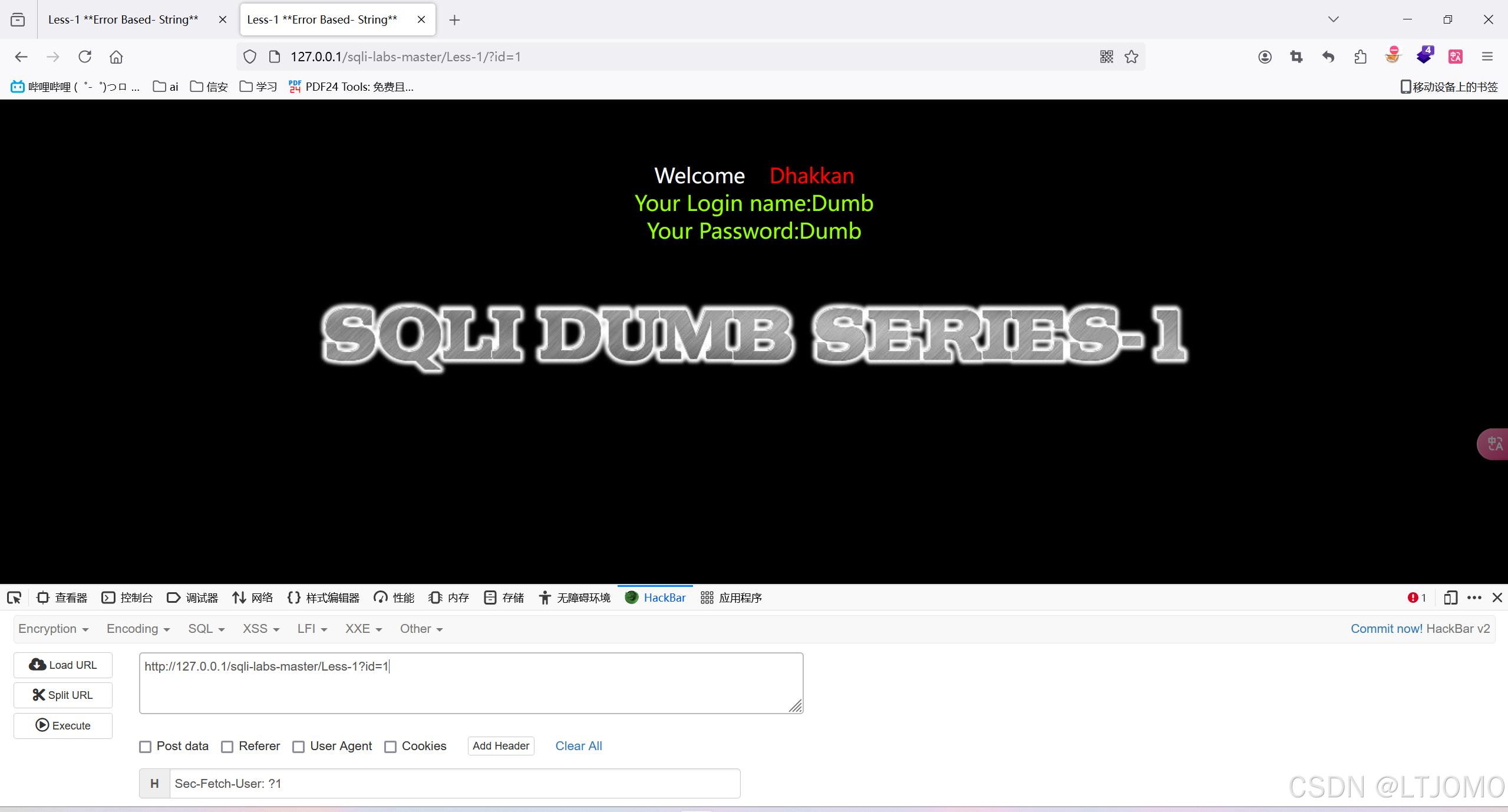Viewport: 1508px width, 812px height.
Task: Click the Execute button
Action: [x=63, y=726]
